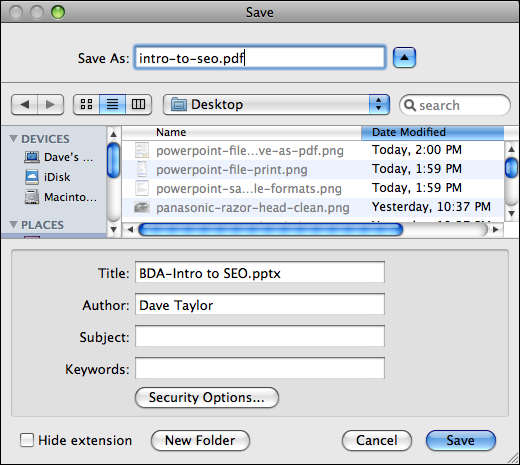The image size is (520, 465).
Task: Switch to column view mode
Action: 138,105
